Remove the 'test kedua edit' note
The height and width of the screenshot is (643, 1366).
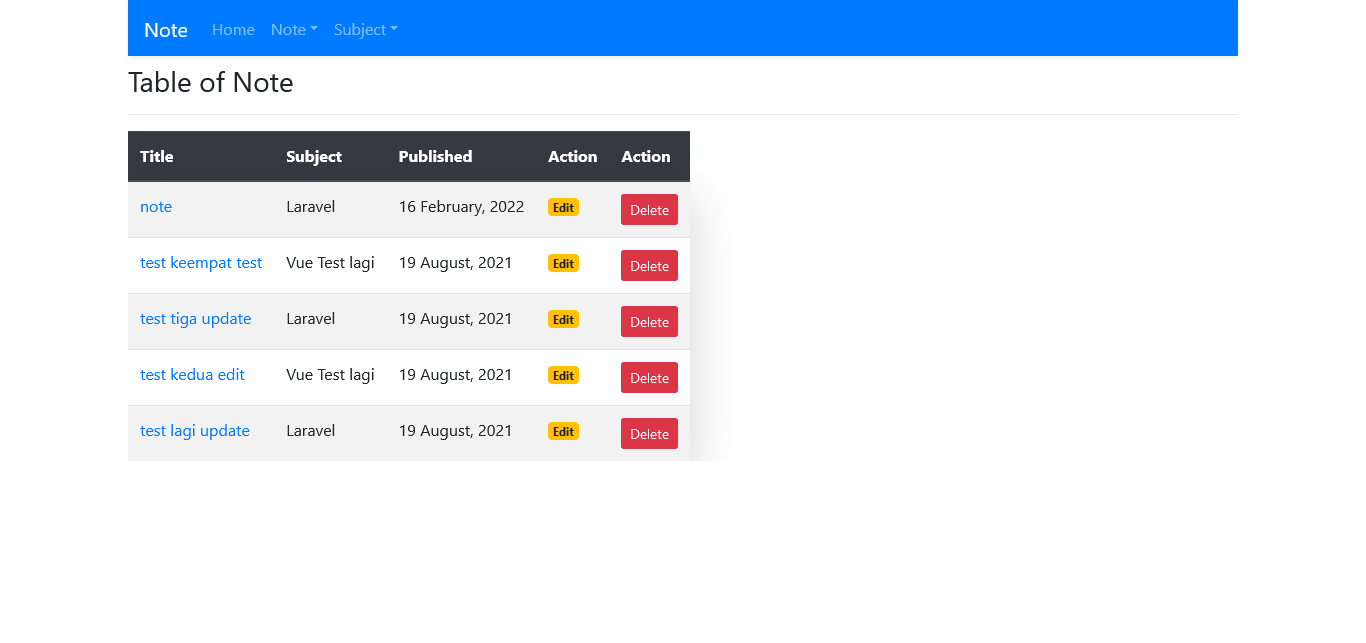point(649,378)
